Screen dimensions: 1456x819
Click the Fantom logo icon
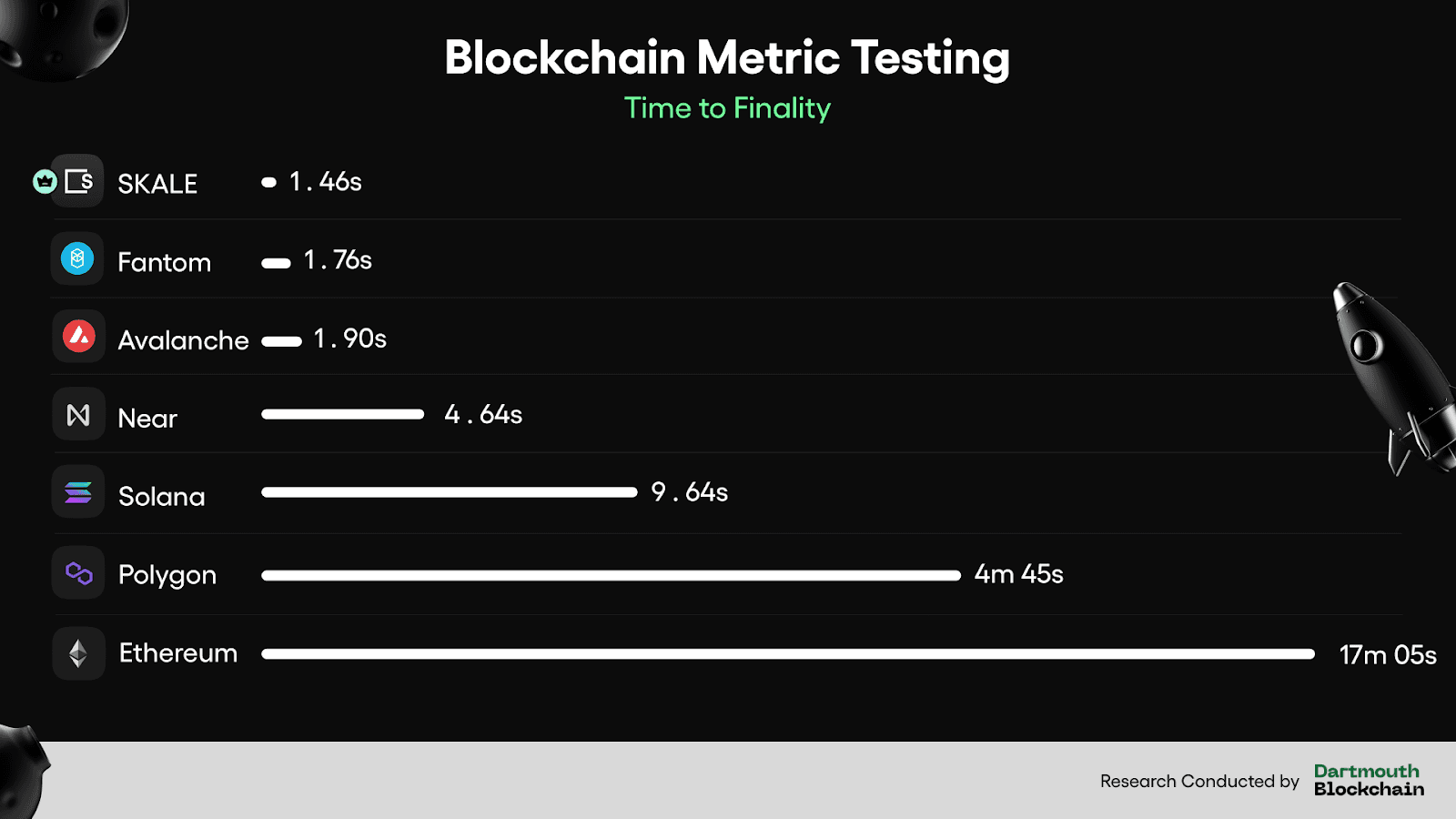pyautogui.click(x=78, y=259)
